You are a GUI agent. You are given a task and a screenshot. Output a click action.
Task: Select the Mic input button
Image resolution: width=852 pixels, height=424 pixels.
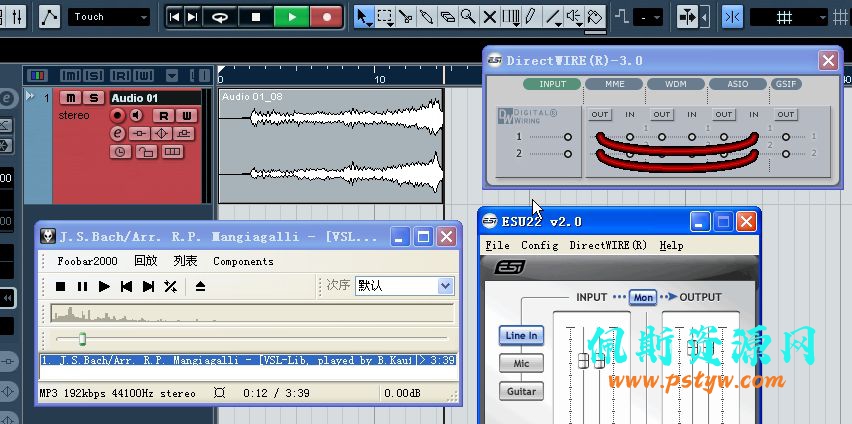tap(521, 364)
